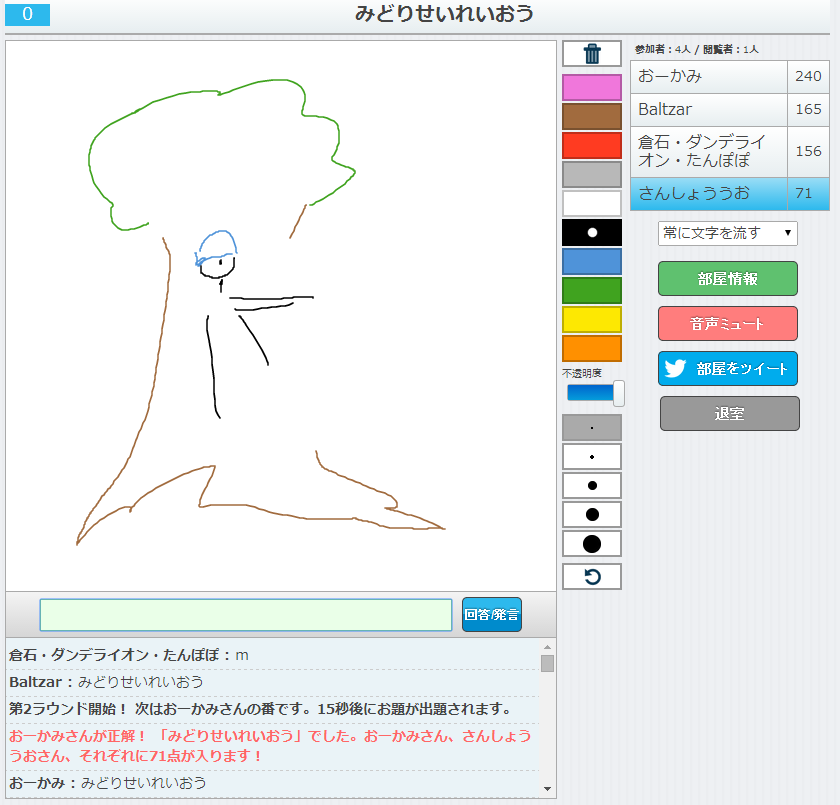Viewport: 840px width, 805px height.
Task: Click the 音声ミュート mute button
Action: (728, 323)
